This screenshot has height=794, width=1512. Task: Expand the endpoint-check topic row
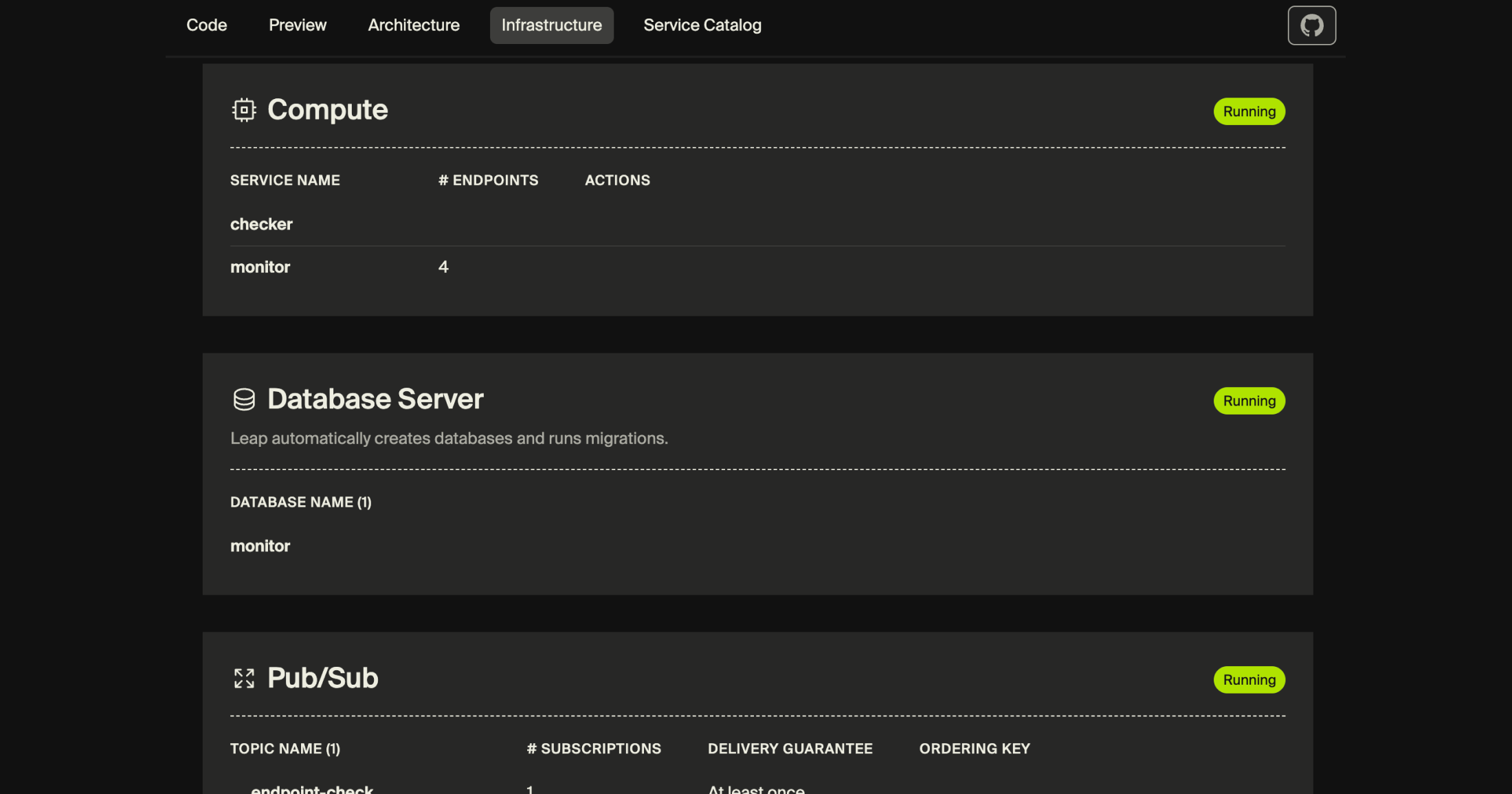(311, 789)
